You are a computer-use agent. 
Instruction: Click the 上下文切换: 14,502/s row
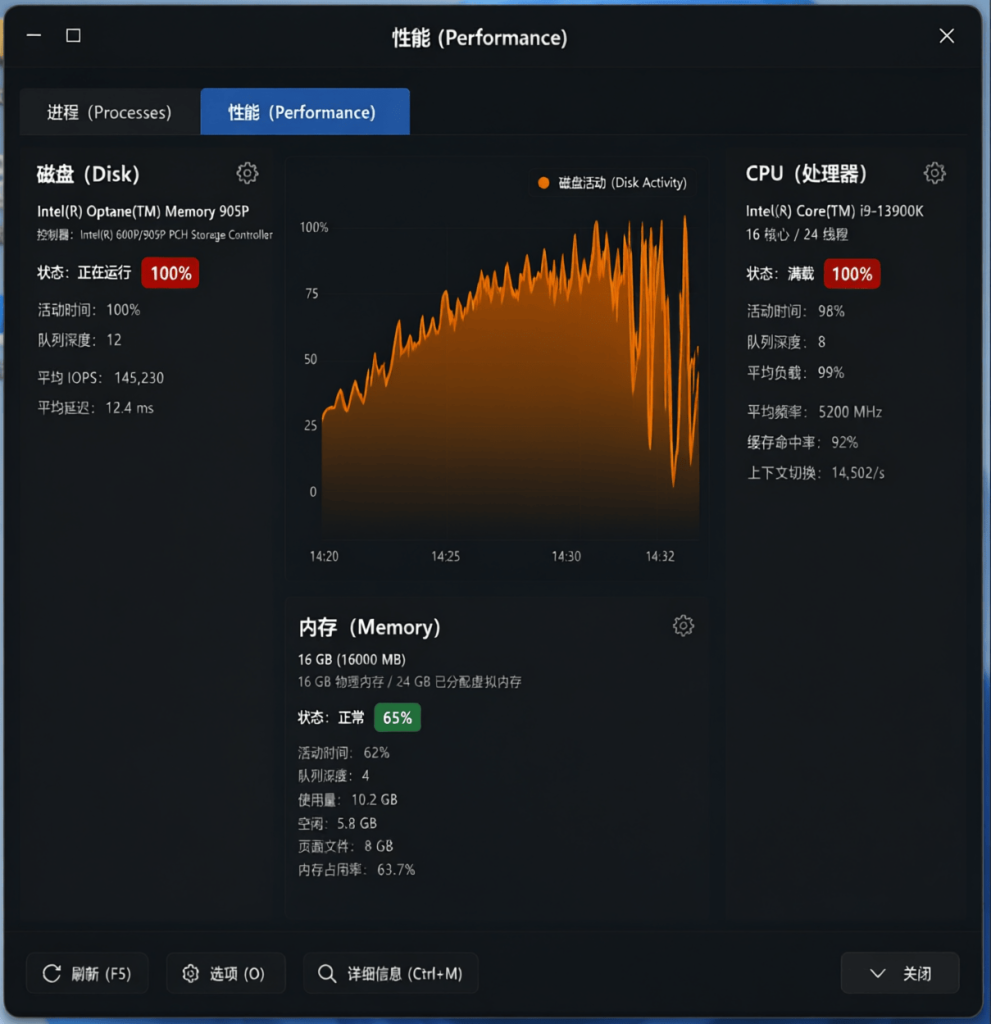coord(815,473)
